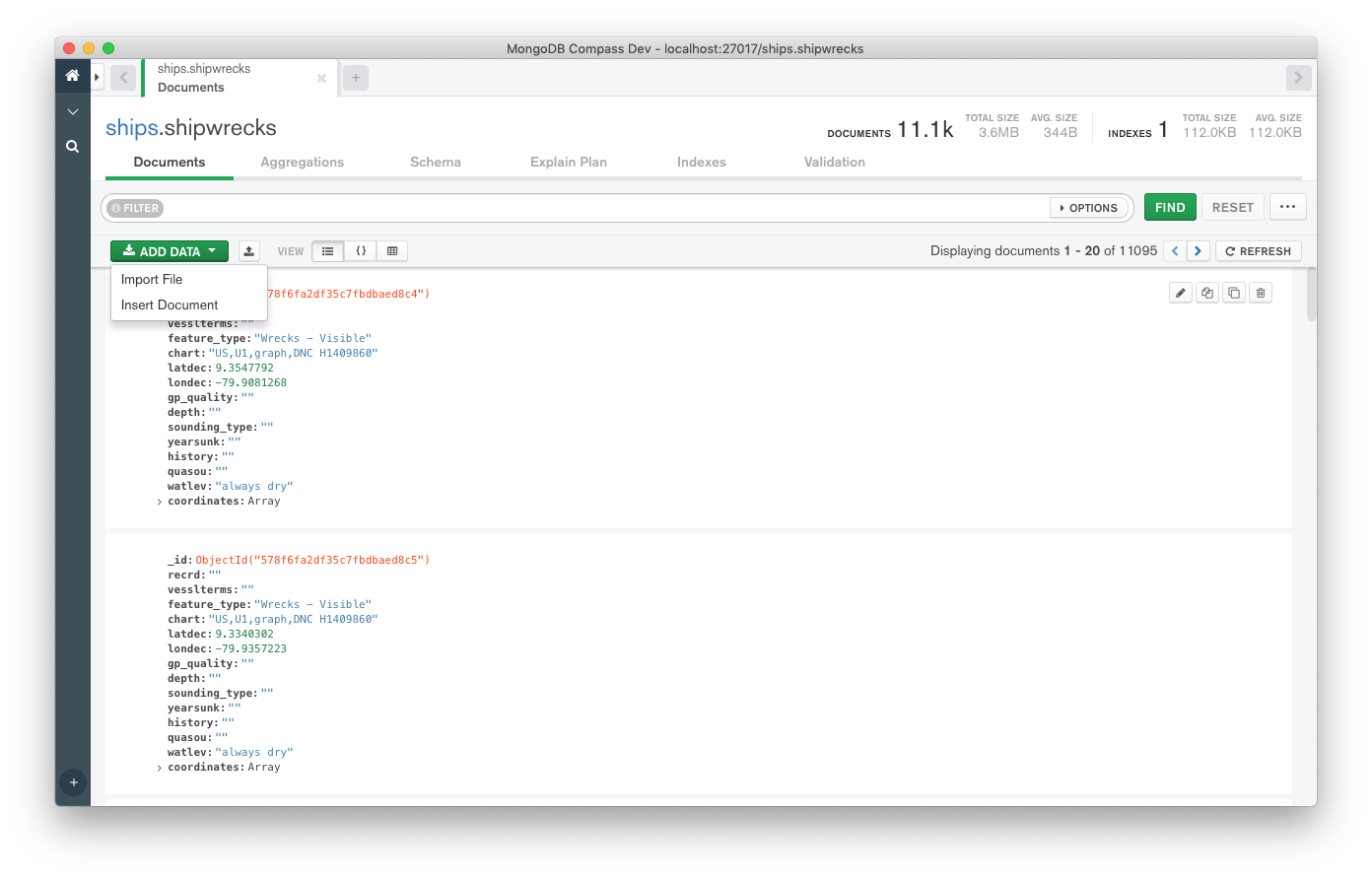Screen dimensions: 1372x879
Task: Click the plus icon at sidebar bottom
Action: point(73,782)
